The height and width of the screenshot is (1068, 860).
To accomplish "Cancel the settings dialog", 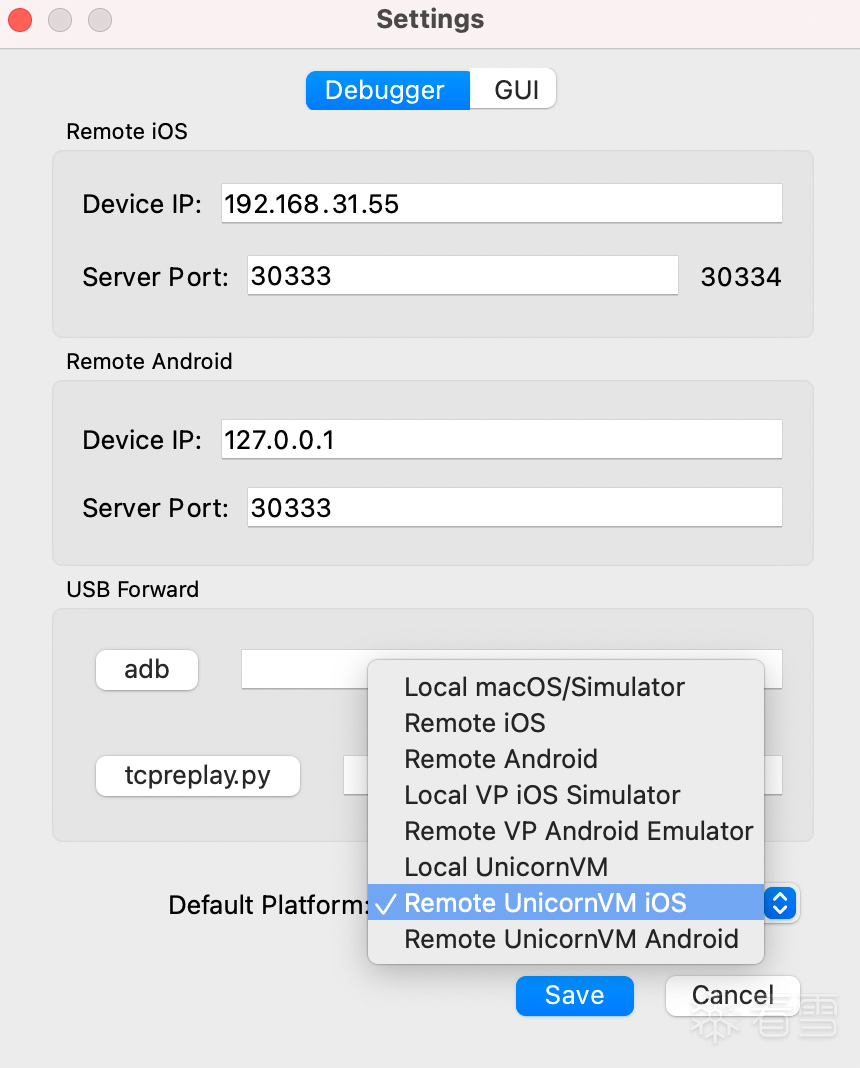I will tap(732, 995).
